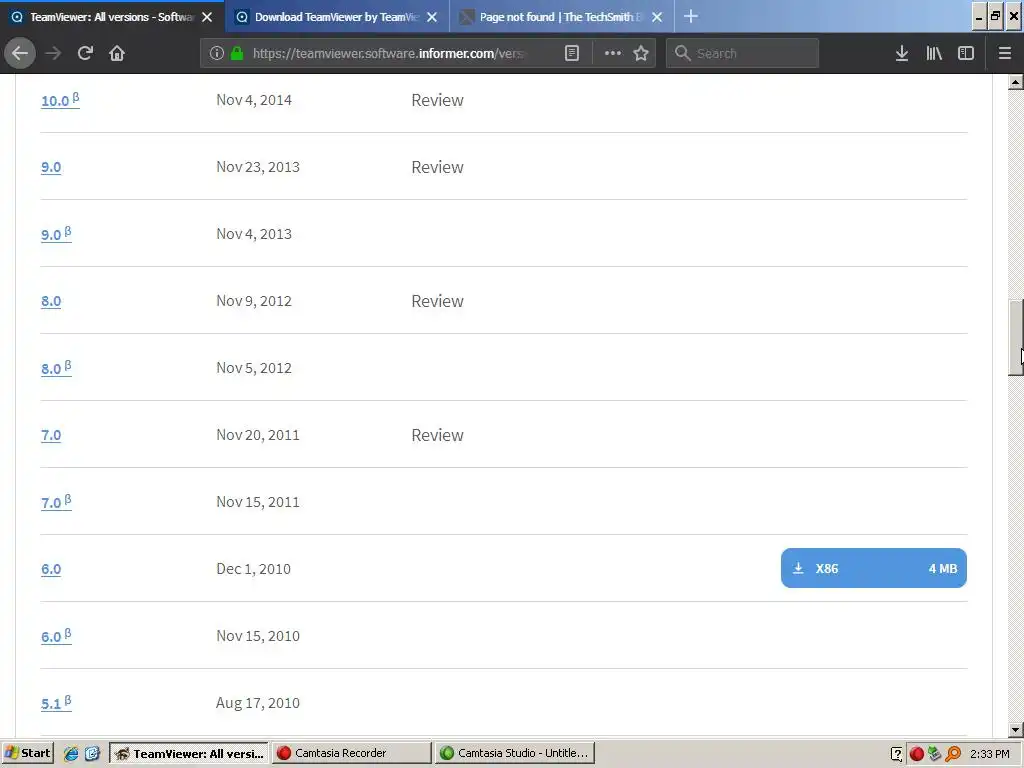Open version 9.0 link
The width and height of the screenshot is (1024, 768).
pos(51,167)
